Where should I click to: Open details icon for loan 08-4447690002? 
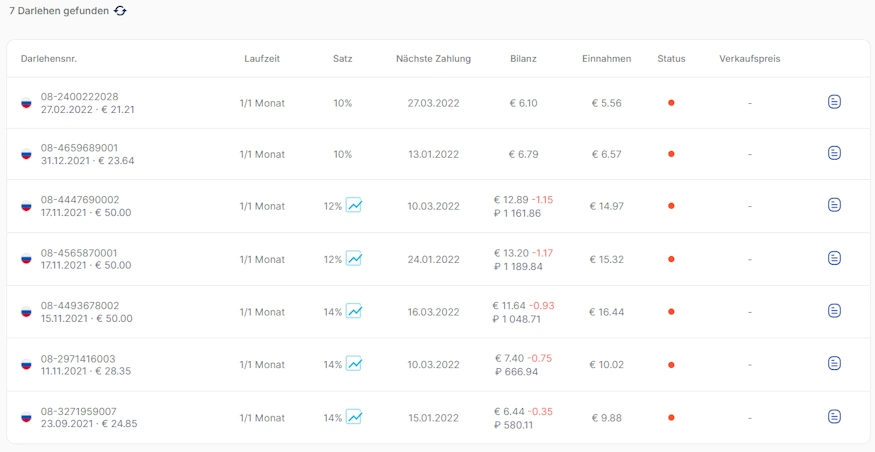pyautogui.click(x=834, y=205)
